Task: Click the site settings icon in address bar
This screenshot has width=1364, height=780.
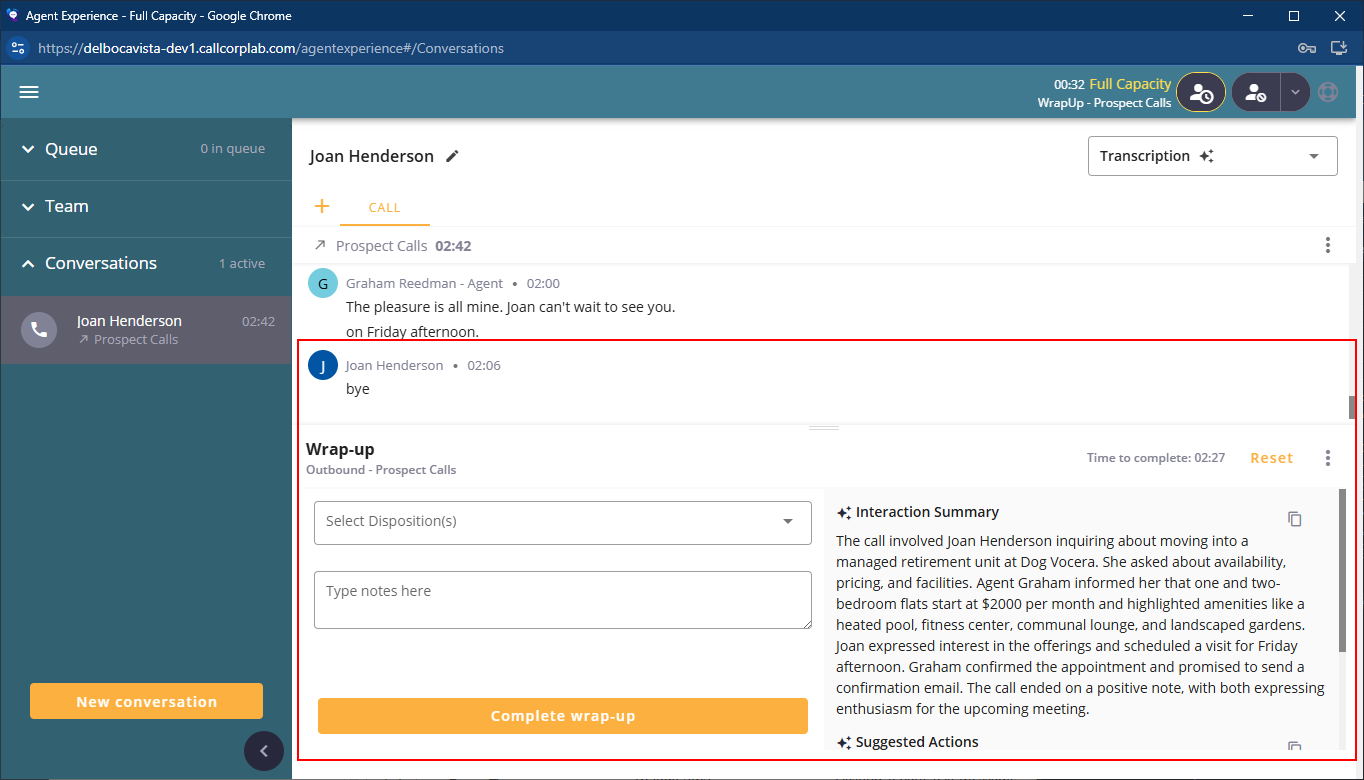Action: (x=17, y=48)
